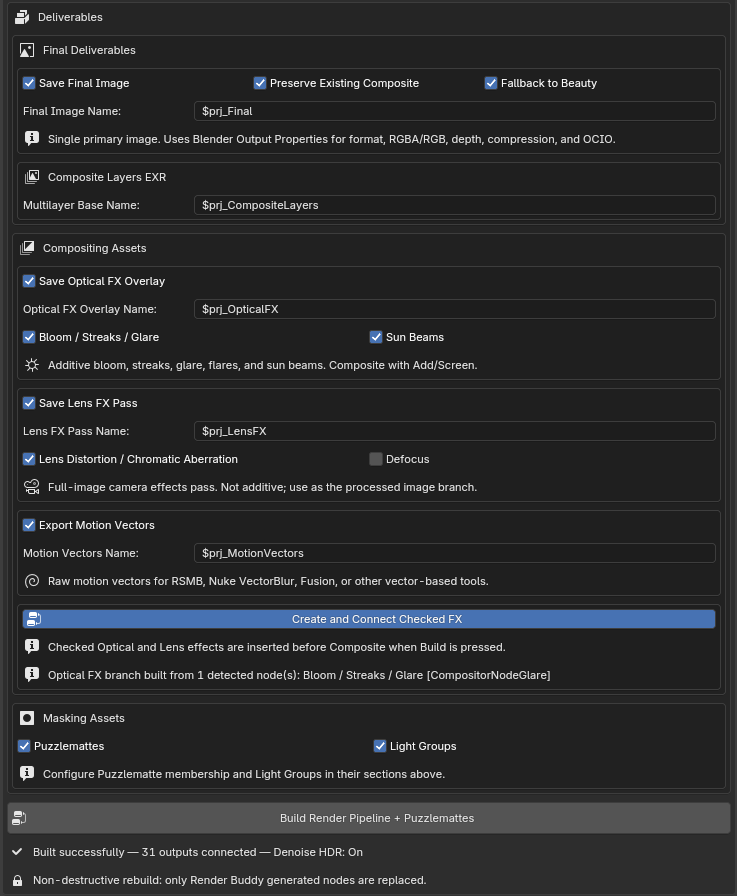Toggle Fallback to Beauty option
This screenshot has height=896, width=737.
point(491,83)
